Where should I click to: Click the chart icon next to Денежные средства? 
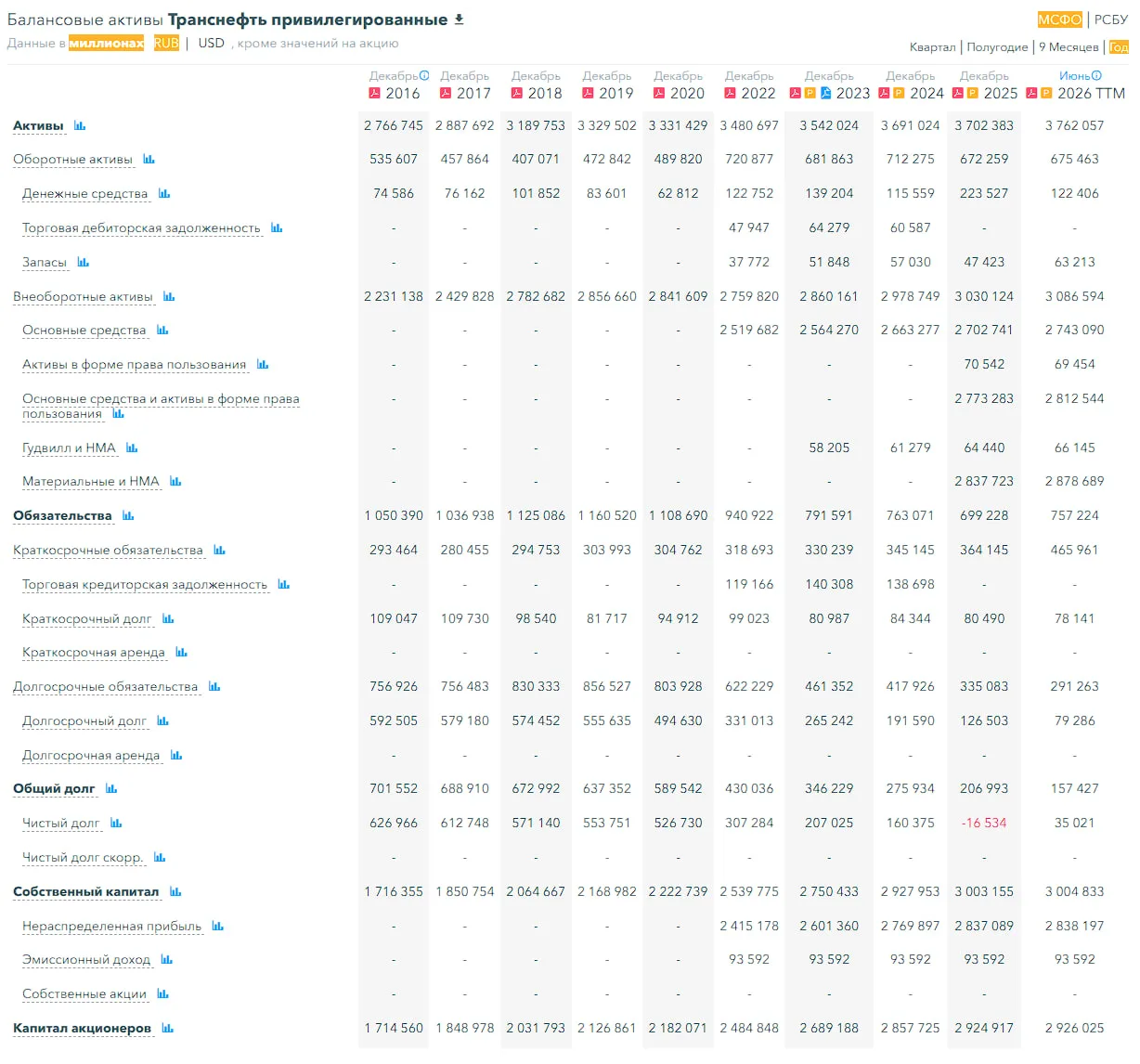click(x=164, y=193)
